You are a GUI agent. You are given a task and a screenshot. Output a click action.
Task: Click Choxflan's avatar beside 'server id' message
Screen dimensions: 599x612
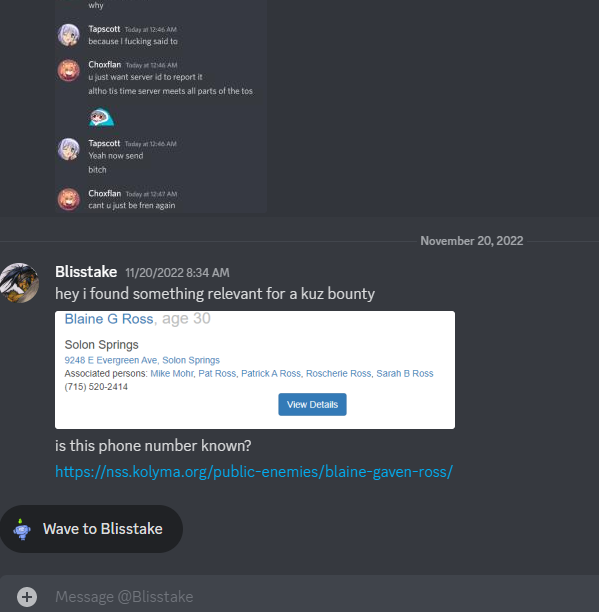(69, 71)
